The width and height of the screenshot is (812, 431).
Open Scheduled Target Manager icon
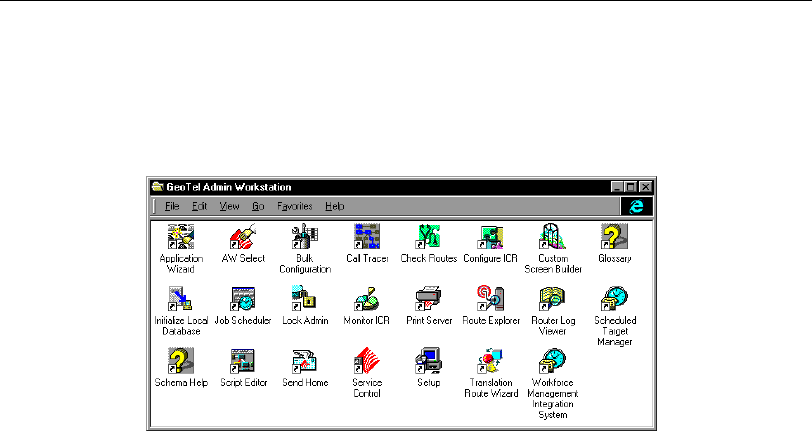click(614, 299)
